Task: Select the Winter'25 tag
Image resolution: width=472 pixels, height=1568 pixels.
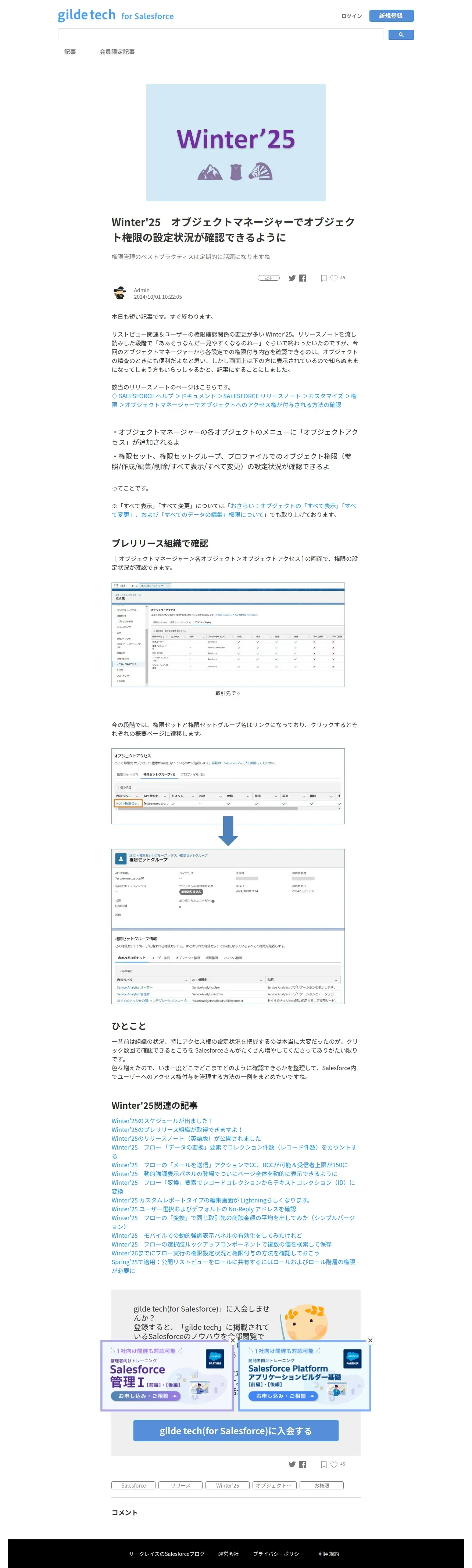Action: pos(228,1485)
